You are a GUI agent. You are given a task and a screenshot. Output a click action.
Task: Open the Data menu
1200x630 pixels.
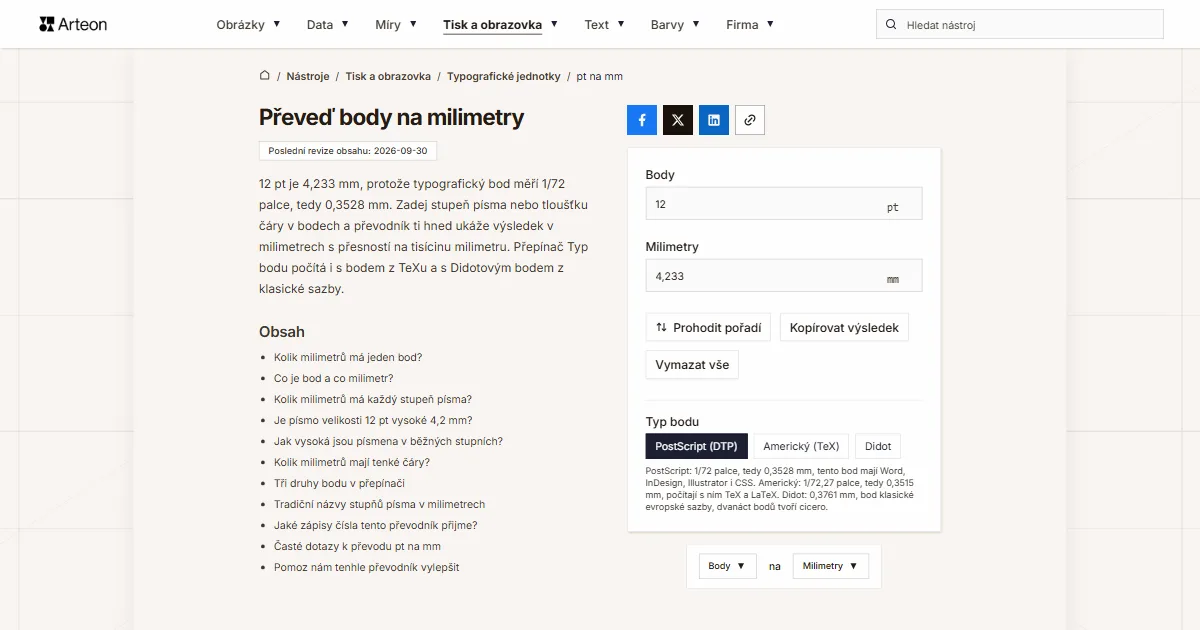pos(328,24)
